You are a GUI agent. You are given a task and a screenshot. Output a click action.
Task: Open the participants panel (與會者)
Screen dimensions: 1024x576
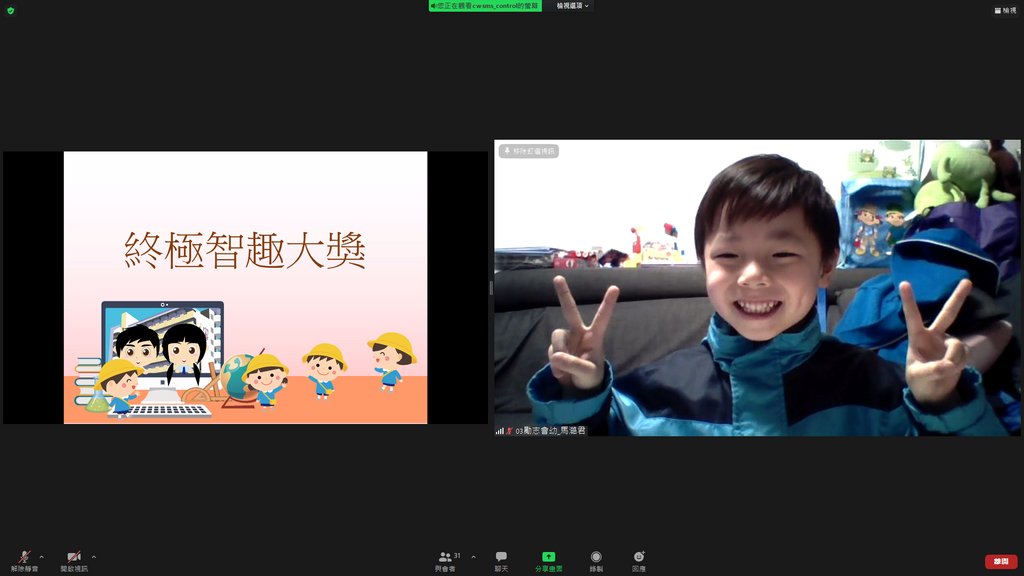pyautogui.click(x=446, y=560)
